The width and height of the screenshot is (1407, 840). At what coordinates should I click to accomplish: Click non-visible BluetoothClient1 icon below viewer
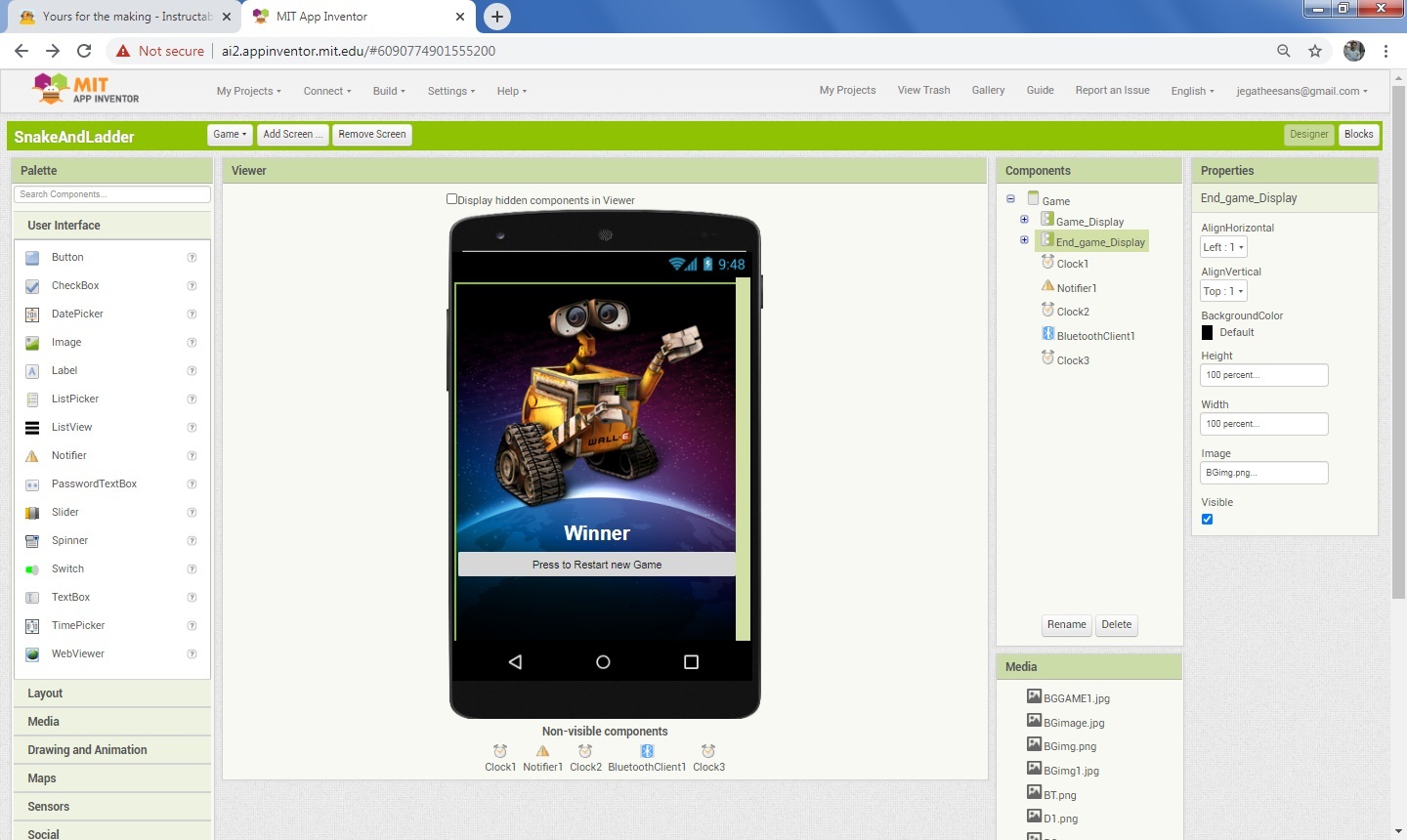[647, 751]
